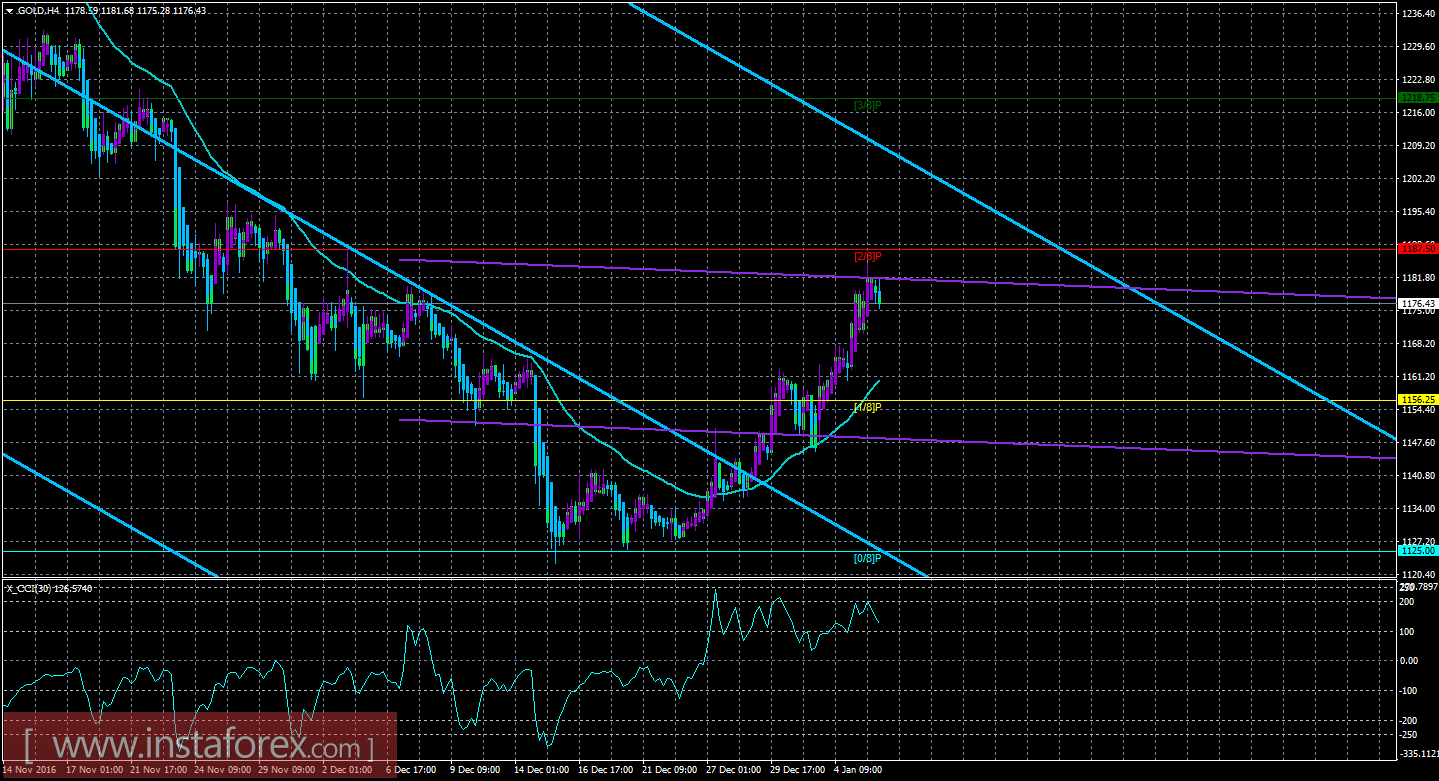1439x781 pixels.
Task: Select the [2/8]P Murrey level label
Action: pos(867,257)
